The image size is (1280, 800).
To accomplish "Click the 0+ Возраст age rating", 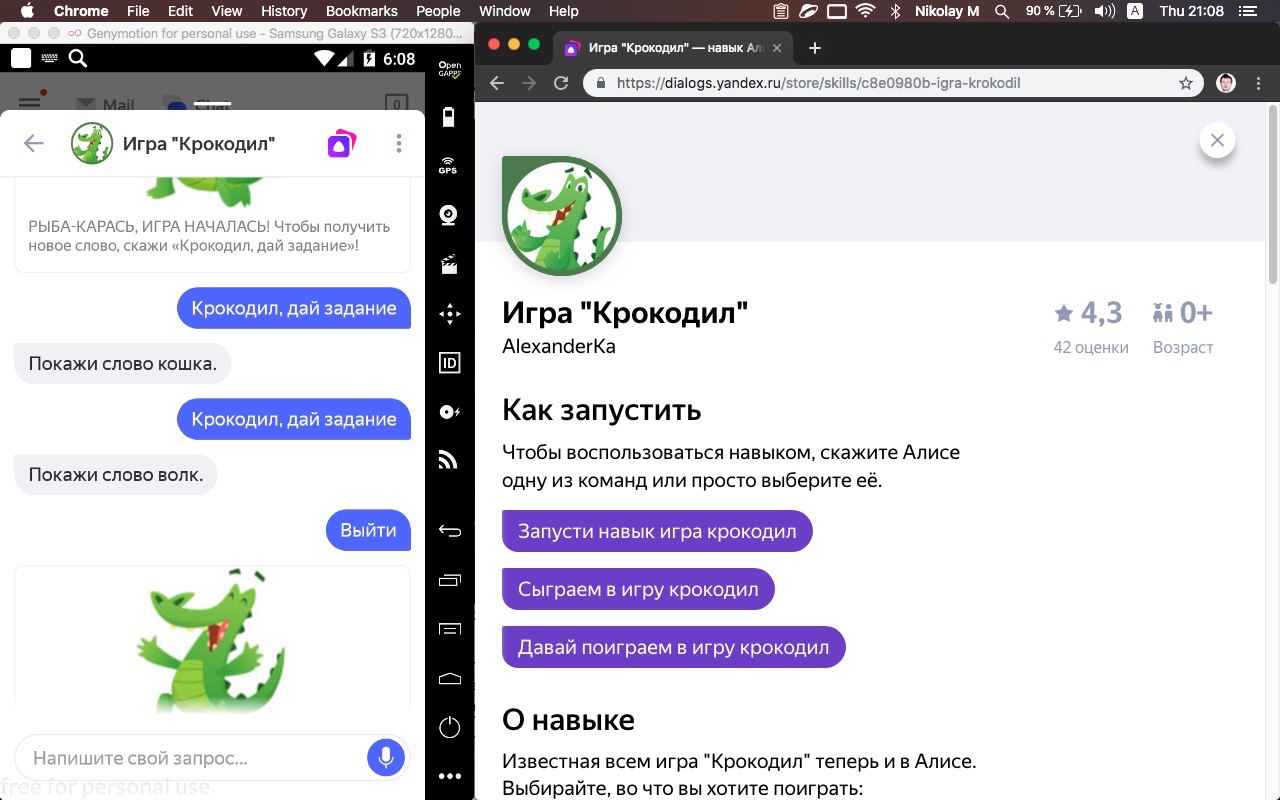I will [x=1183, y=328].
